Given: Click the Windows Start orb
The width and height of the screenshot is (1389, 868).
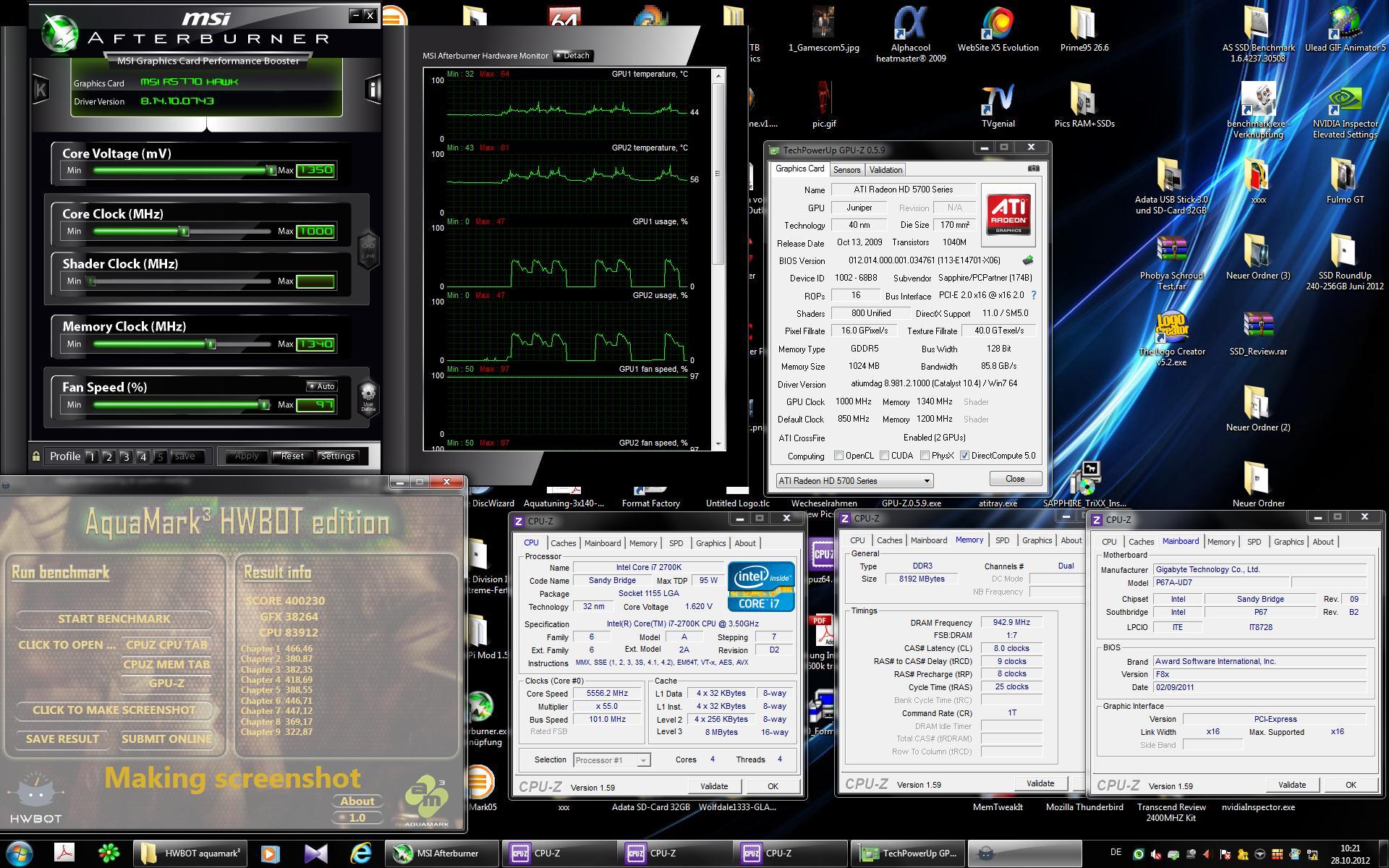Looking at the screenshot, I should pyautogui.click(x=20, y=854).
